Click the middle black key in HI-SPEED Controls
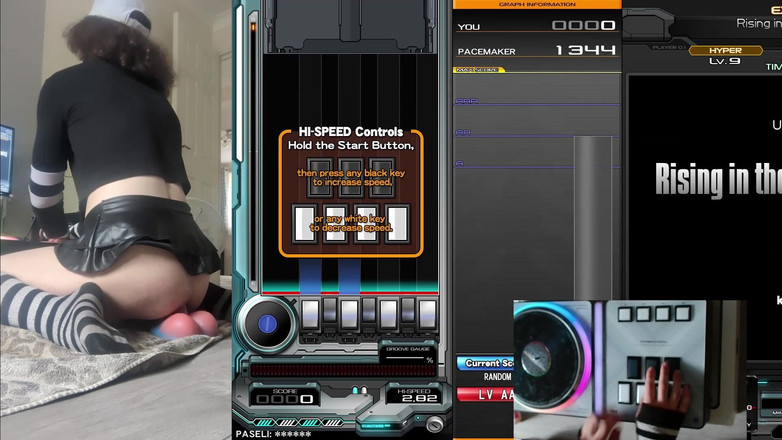The width and height of the screenshot is (782, 440). pos(351,178)
